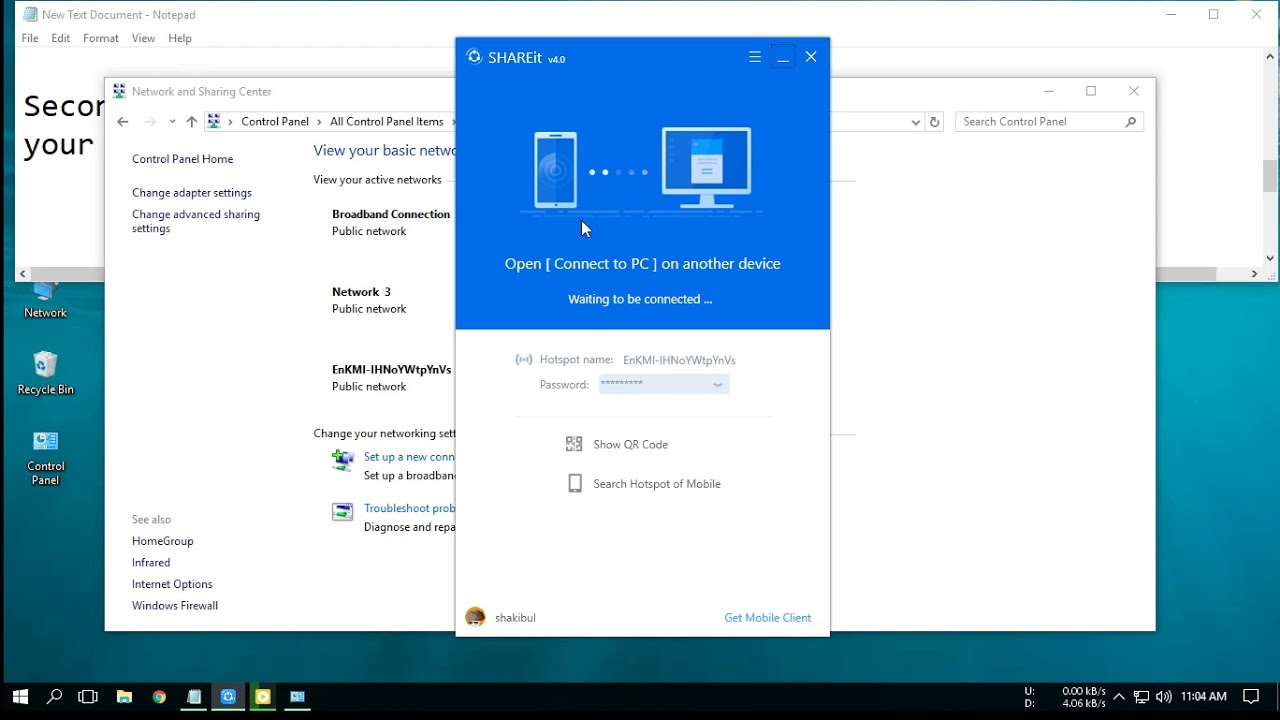The height and width of the screenshot is (720, 1280).
Task: Click the new connection setup icon
Action: pos(343,460)
